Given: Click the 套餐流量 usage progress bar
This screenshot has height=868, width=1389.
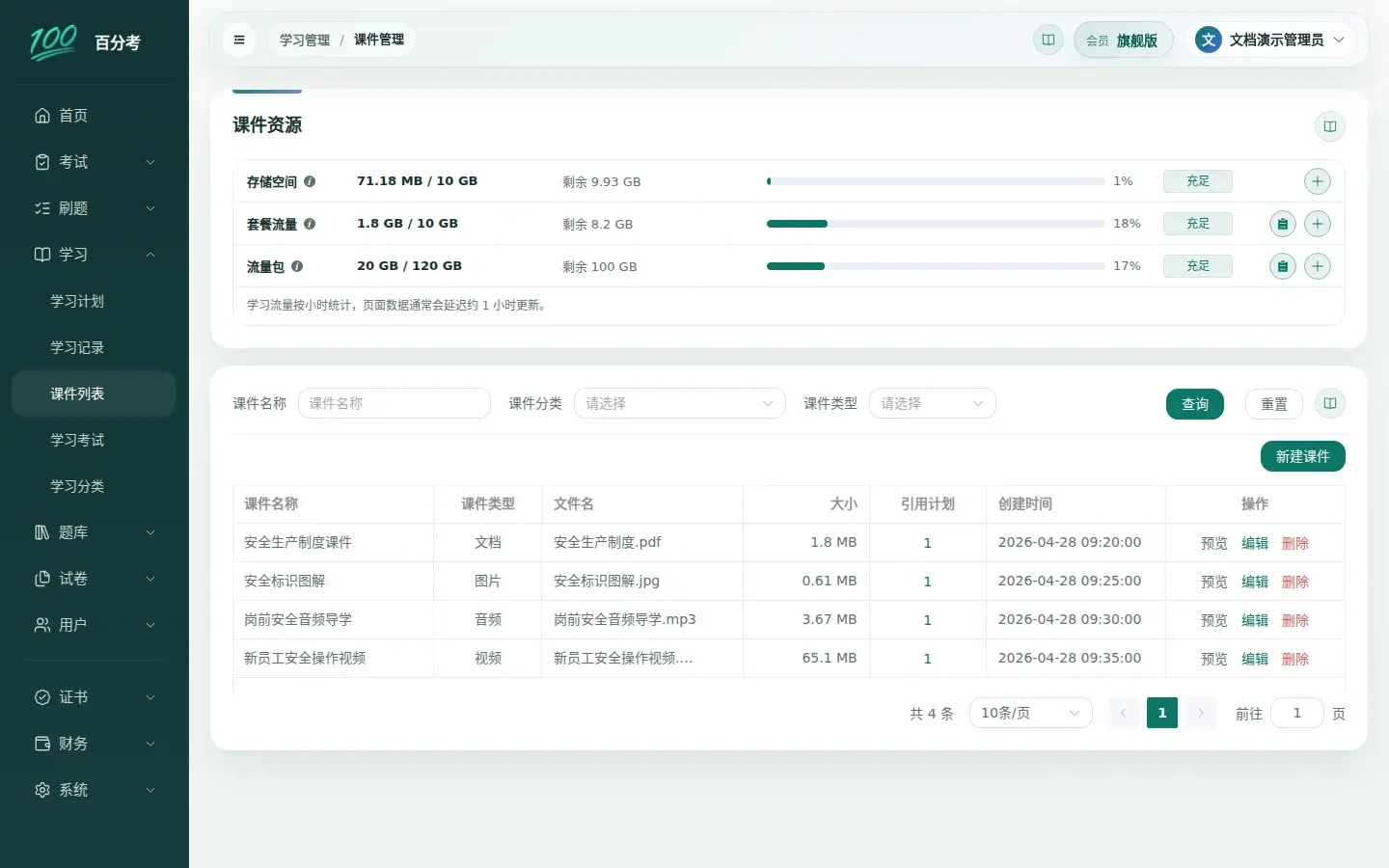Looking at the screenshot, I should click(x=936, y=224).
